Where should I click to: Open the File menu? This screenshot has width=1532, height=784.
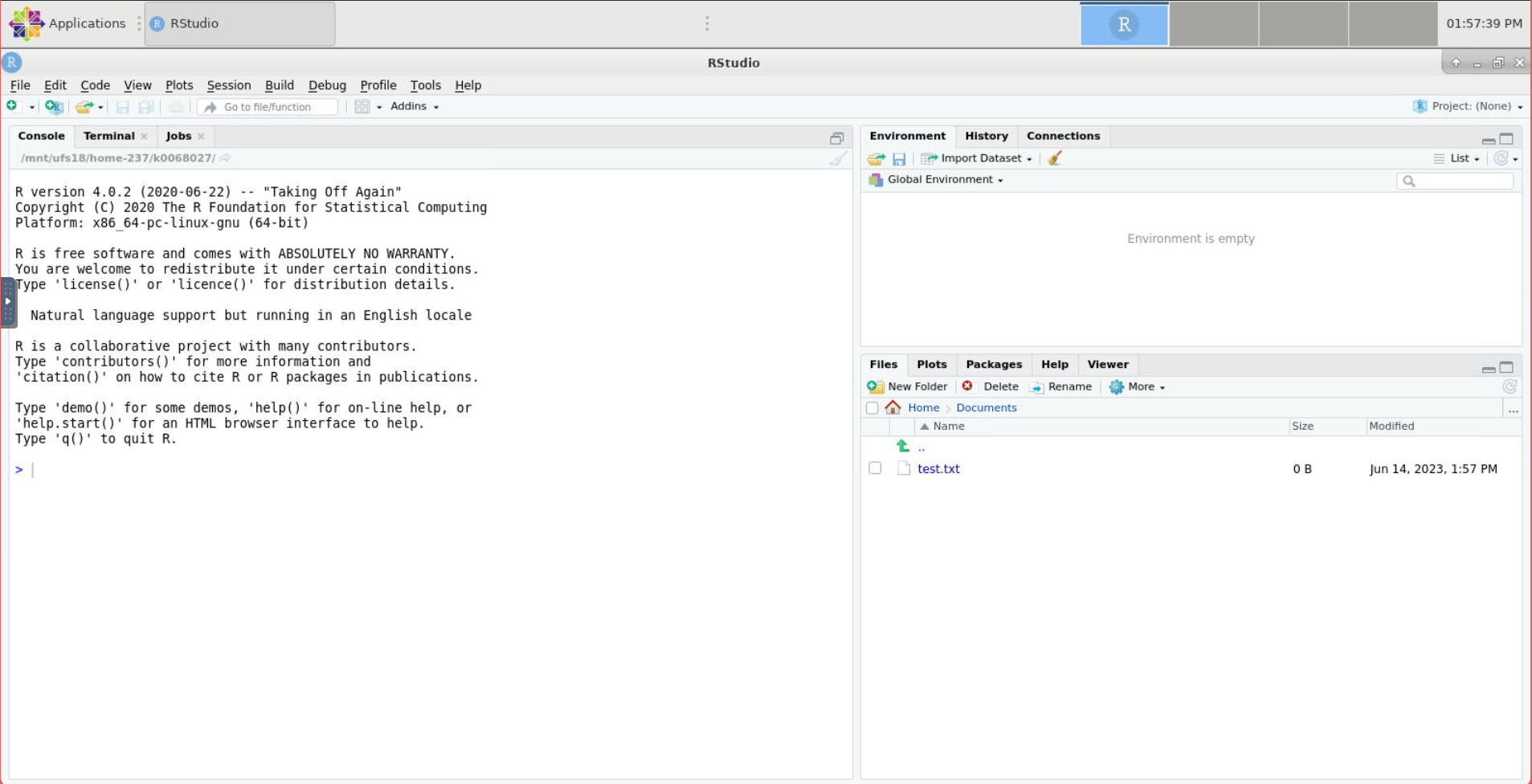(x=20, y=85)
